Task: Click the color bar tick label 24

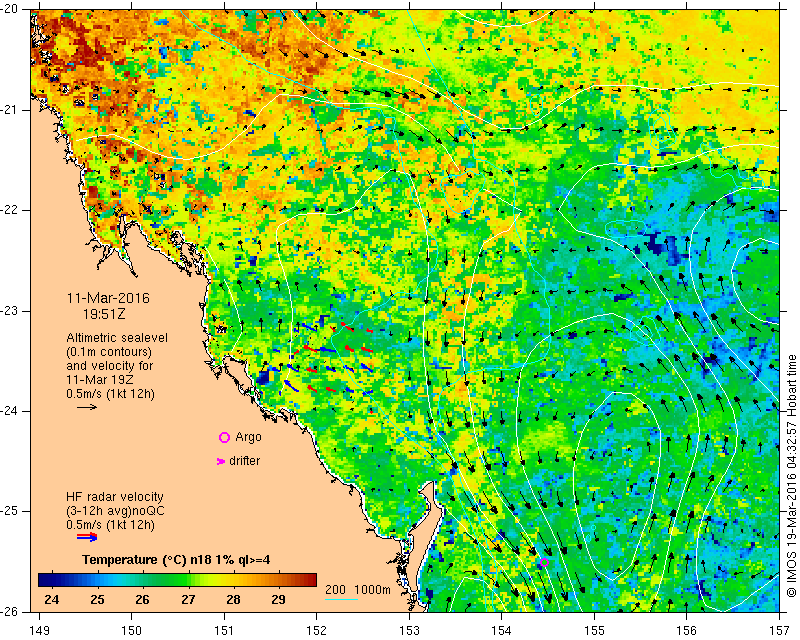Action: click(x=52, y=599)
